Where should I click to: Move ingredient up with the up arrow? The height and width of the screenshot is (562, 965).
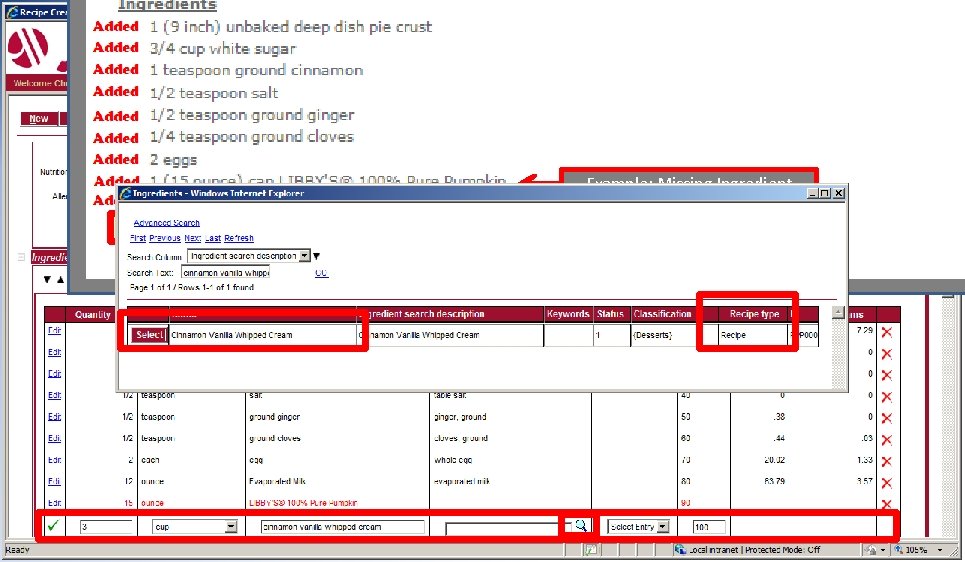60,279
